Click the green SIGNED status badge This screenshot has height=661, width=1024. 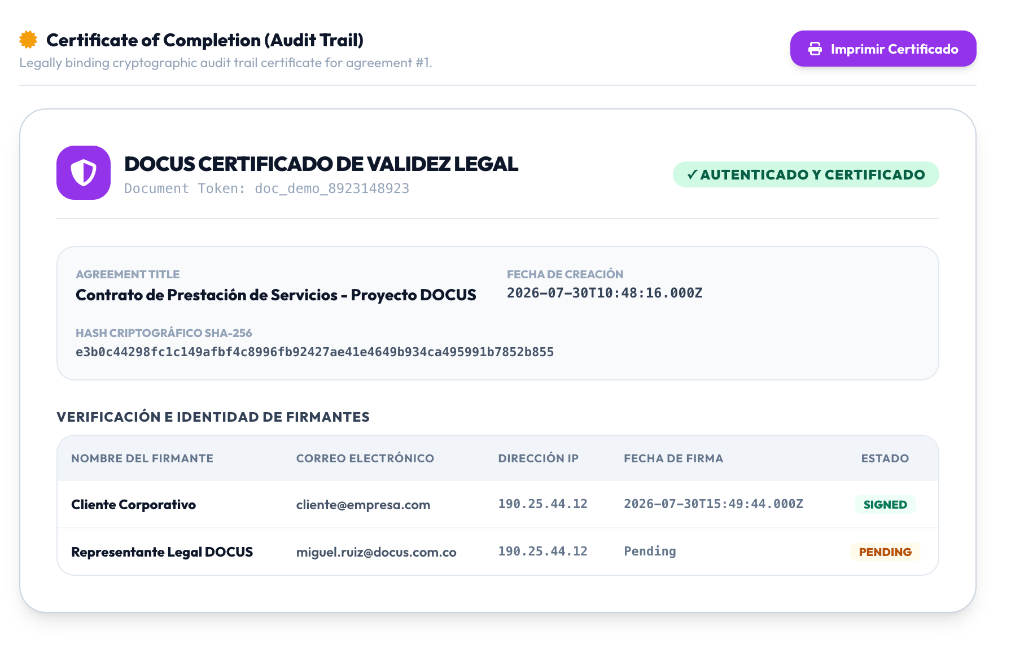pyautogui.click(x=885, y=504)
